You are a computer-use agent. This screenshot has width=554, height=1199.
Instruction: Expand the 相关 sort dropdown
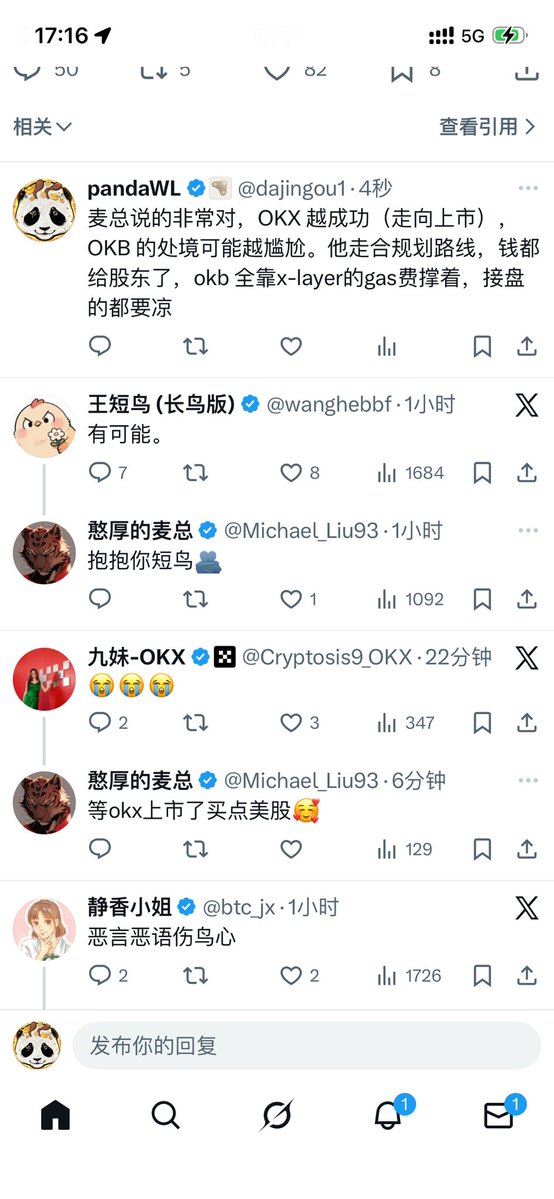[x=43, y=127]
